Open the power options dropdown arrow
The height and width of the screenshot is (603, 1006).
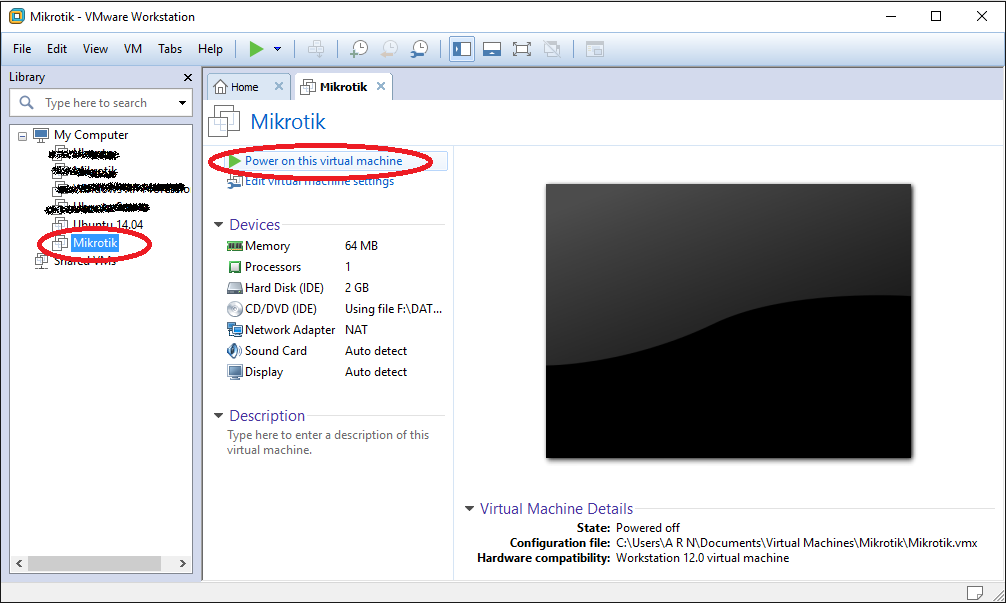(x=278, y=49)
